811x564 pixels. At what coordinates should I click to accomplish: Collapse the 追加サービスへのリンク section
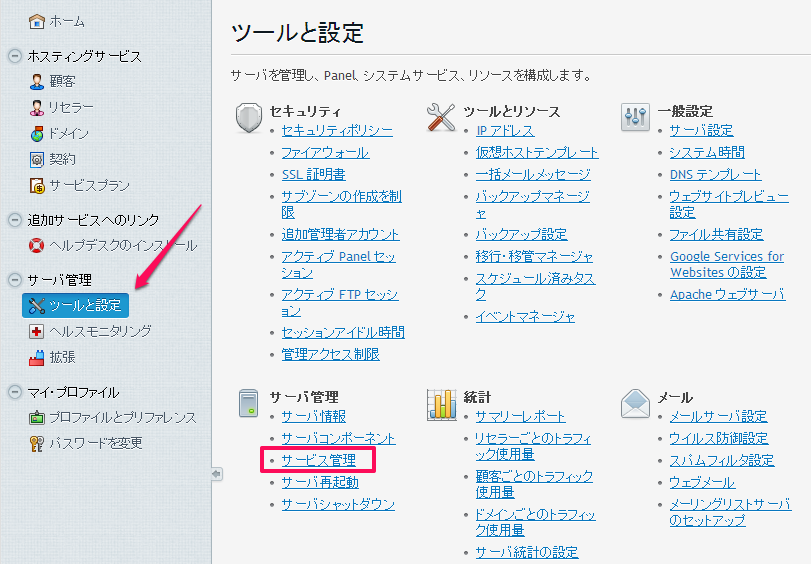click(x=14, y=220)
